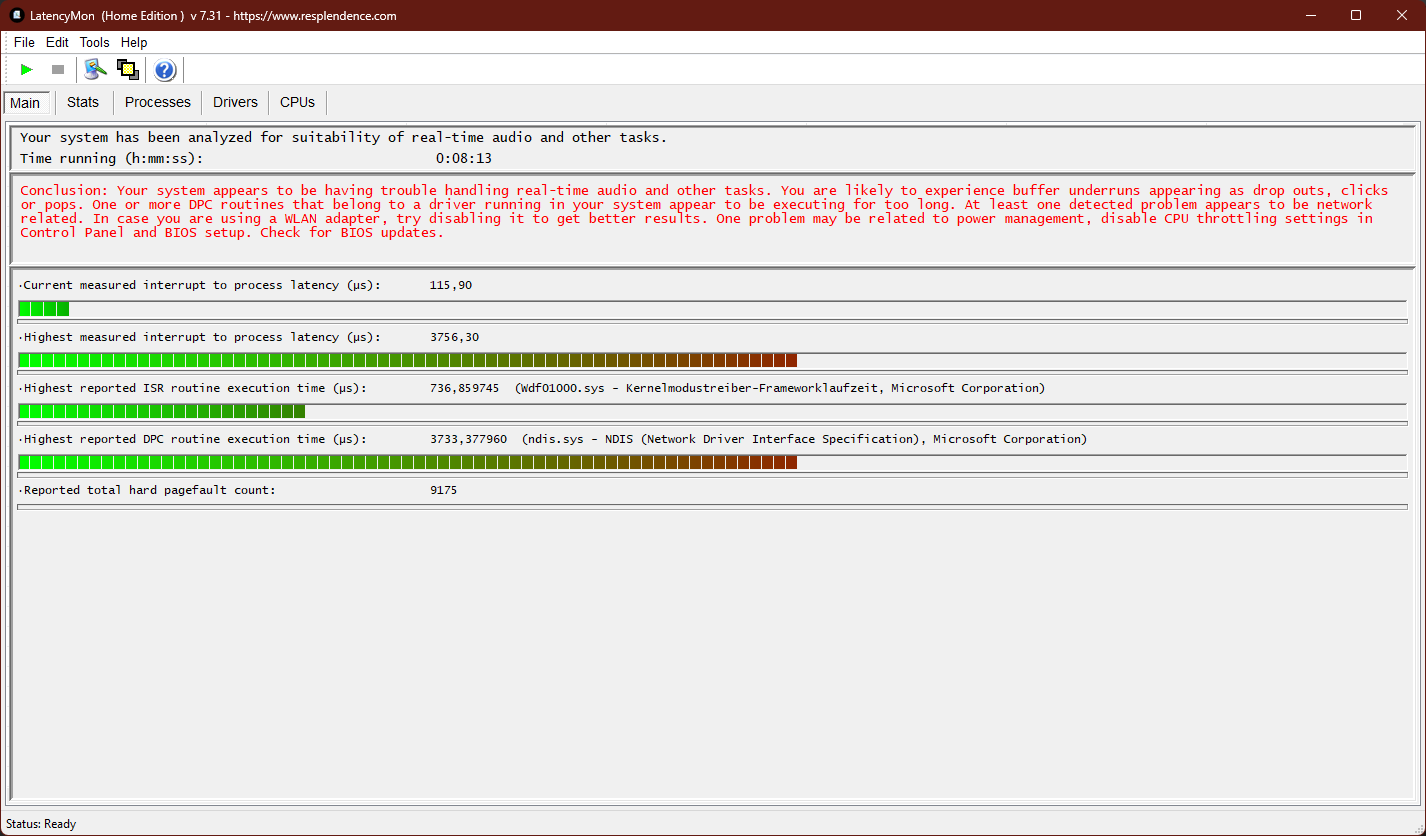This screenshot has width=1426, height=836.
Task: Open the Help menu
Action: pyautogui.click(x=134, y=43)
